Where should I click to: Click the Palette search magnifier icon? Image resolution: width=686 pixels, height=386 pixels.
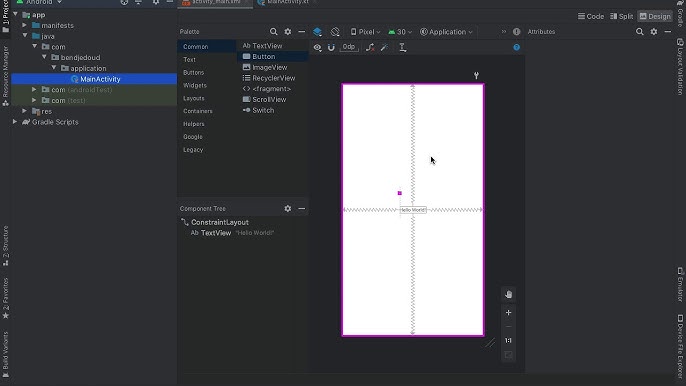[273, 32]
